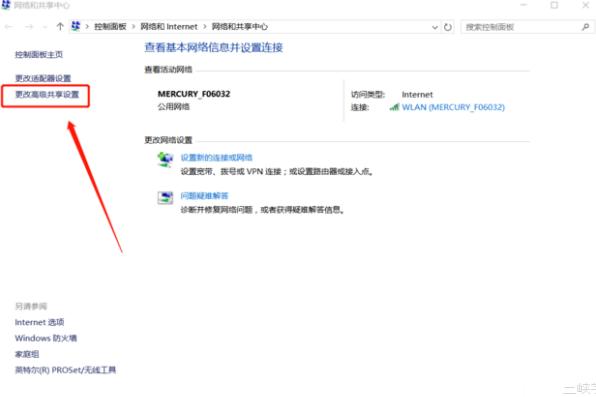This screenshot has width=596, height=397.
Task: Select 网络和 Internet in the breadcrumb
Action: click(169, 27)
